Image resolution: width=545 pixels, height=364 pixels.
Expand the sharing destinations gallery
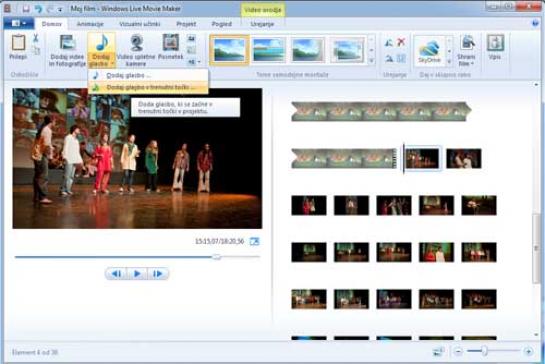449,62
